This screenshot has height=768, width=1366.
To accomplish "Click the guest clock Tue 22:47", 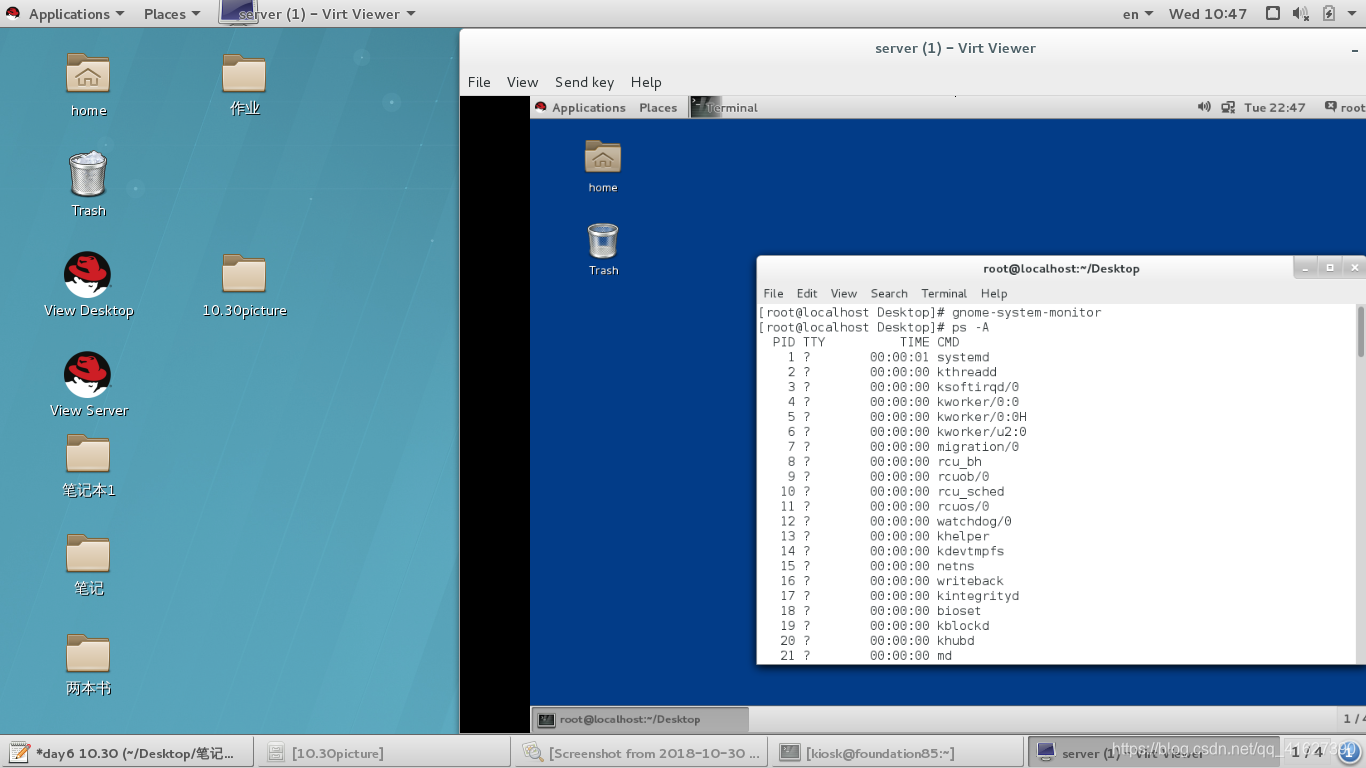I will coord(1274,107).
